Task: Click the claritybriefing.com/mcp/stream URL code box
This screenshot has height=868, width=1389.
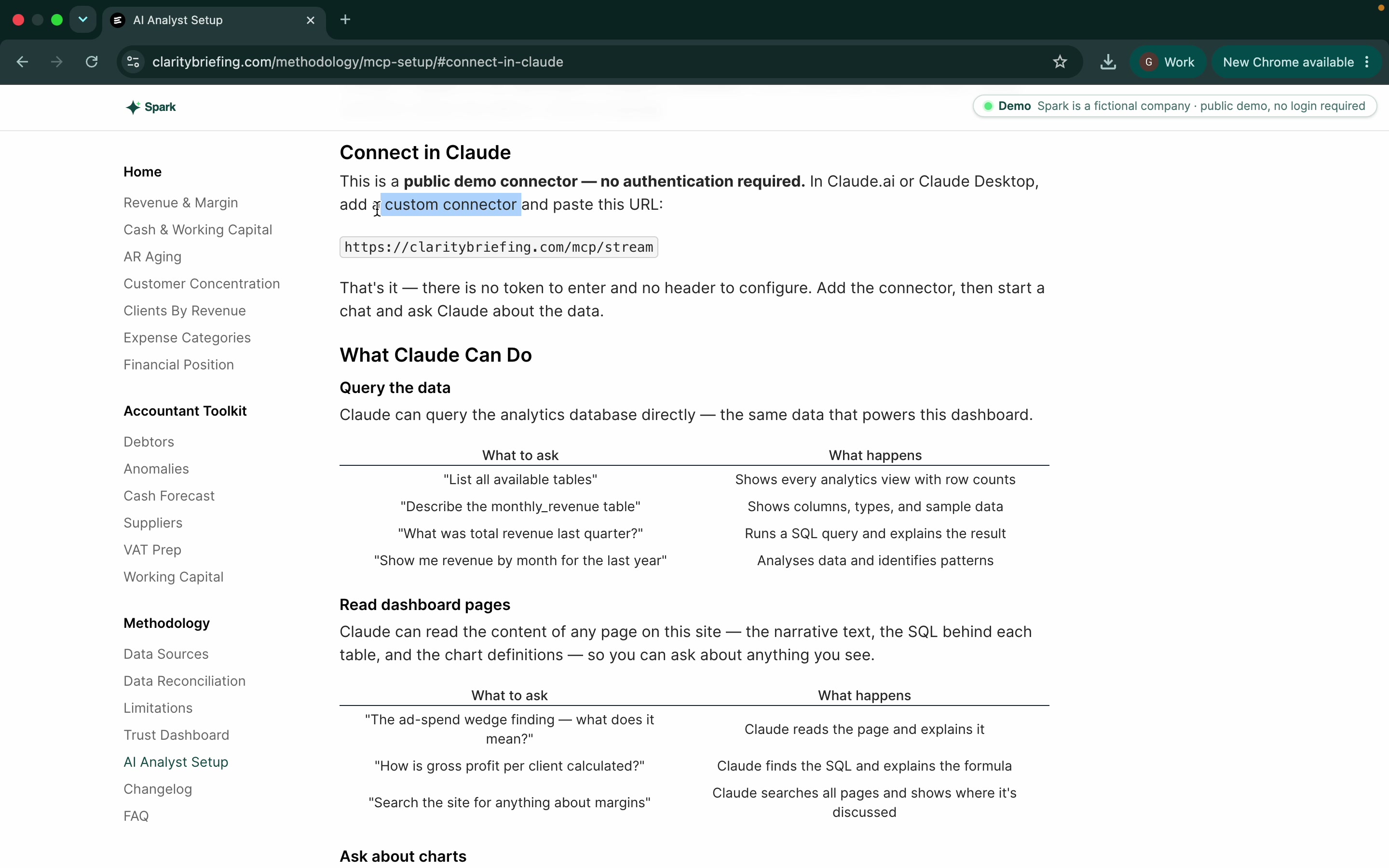Action: [499, 247]
